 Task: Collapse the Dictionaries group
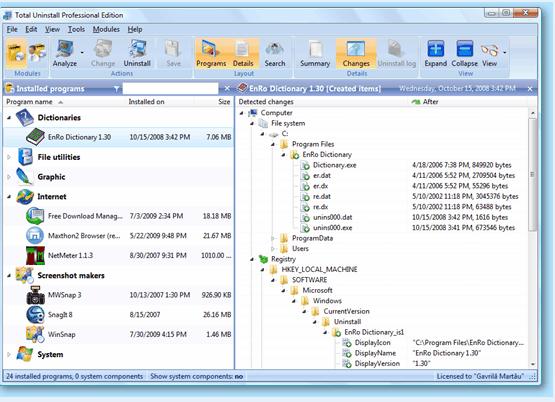(x=9, y=117)
